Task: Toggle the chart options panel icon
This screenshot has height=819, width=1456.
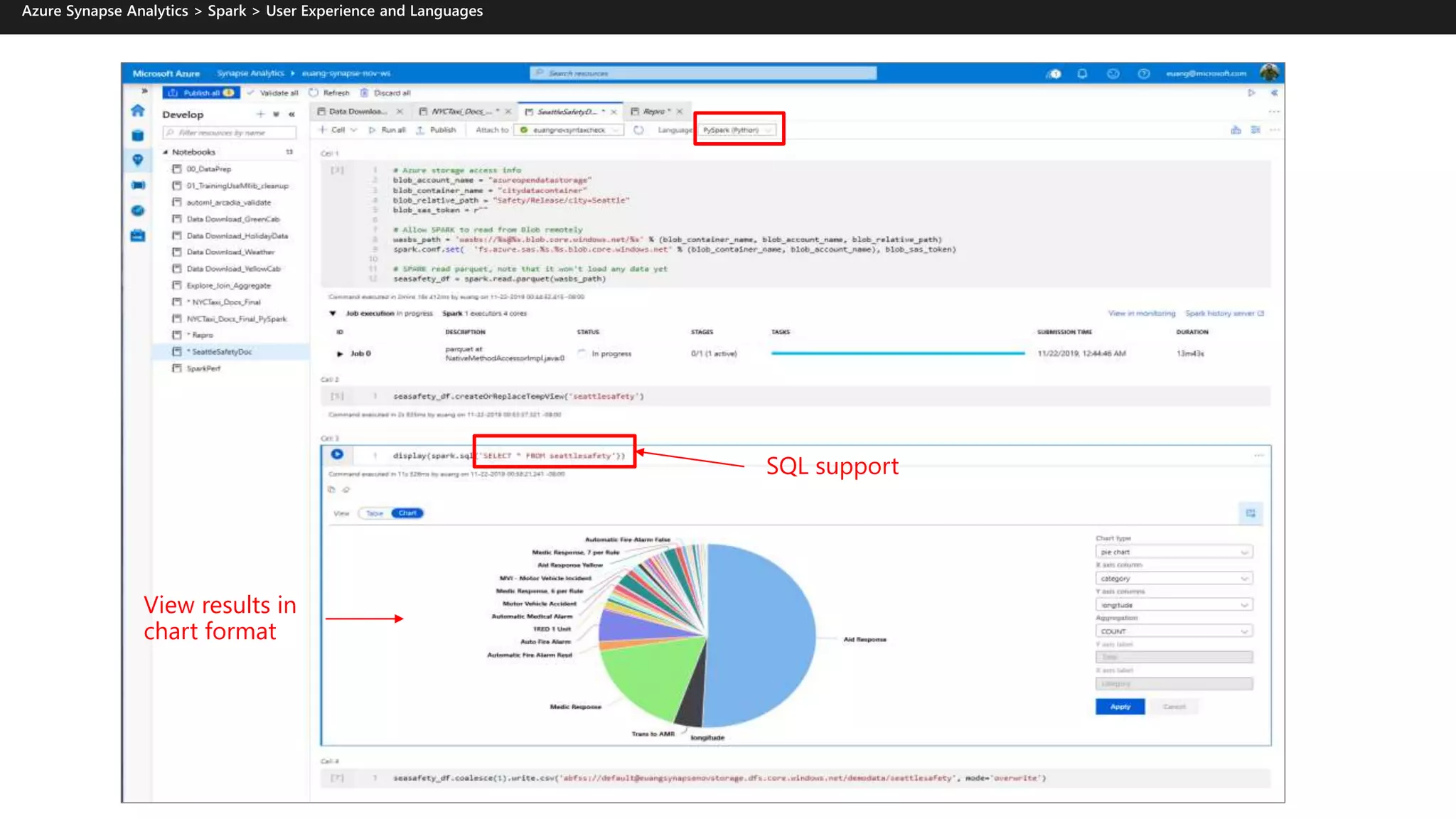Action: pos(1251,513)
